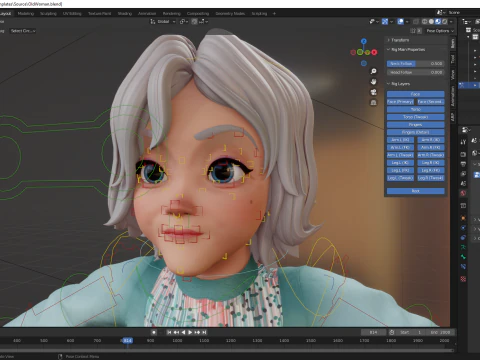Open the Scene properties tab
480x360 pixels.
(463, 183)
